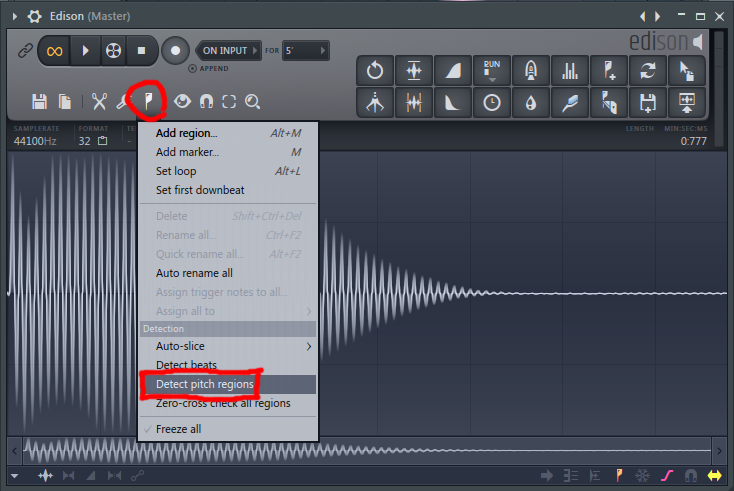Click the Regions flag icon in toolbar
Screen dimensions: 734x491
(148, 101)
